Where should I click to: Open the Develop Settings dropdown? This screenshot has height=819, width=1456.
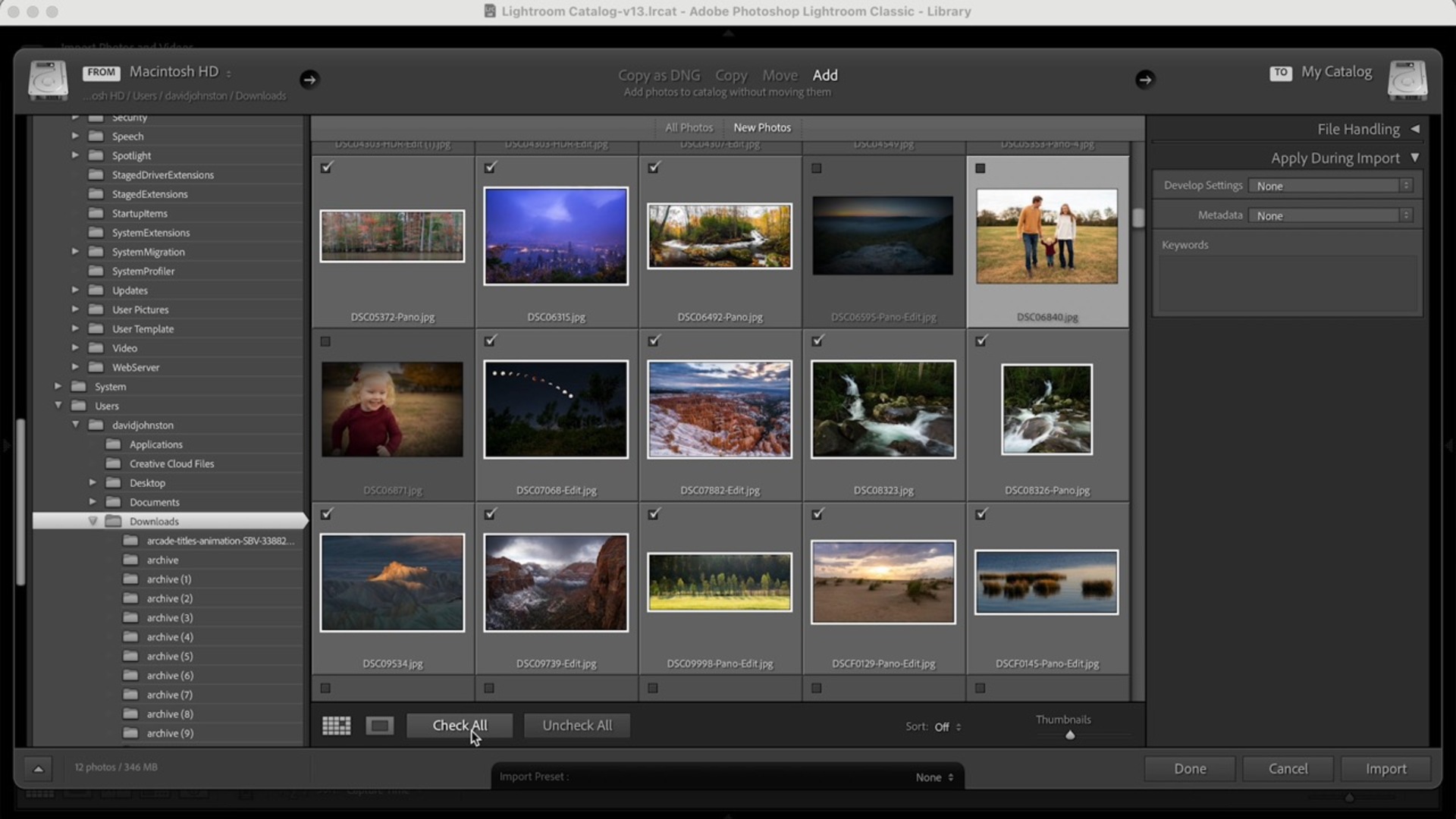[x=1331, y=186]
